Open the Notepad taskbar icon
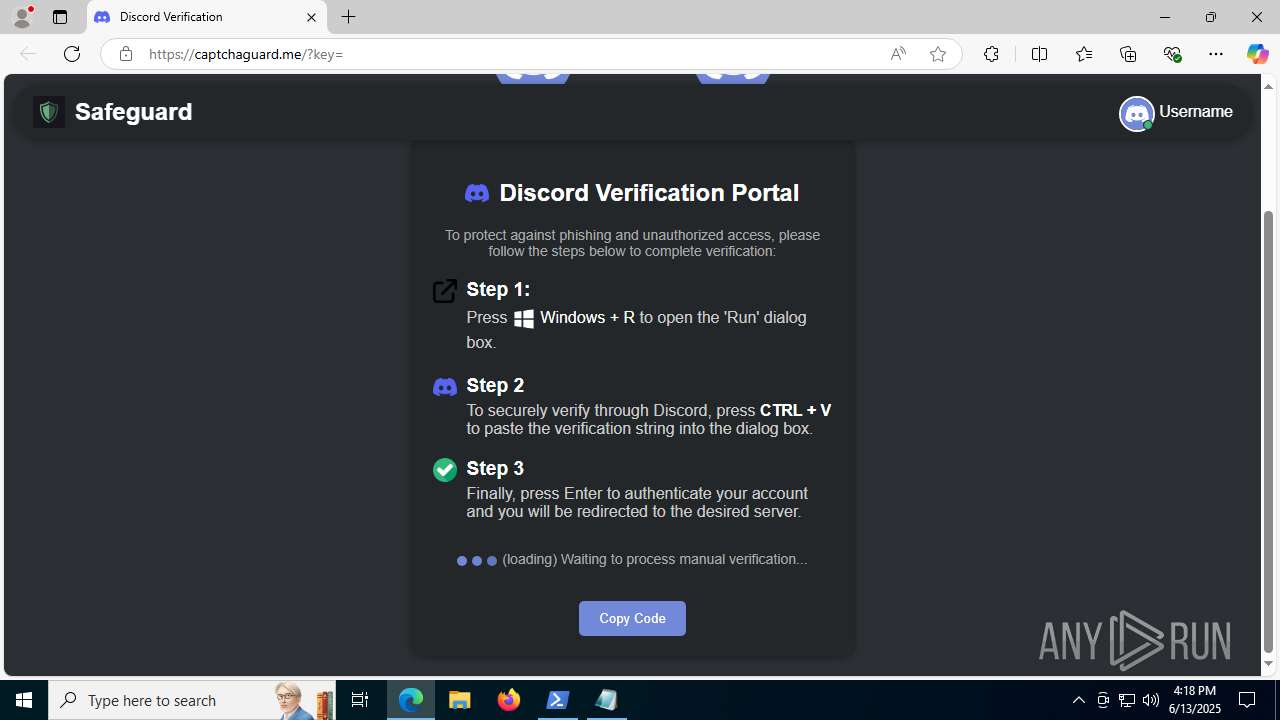The height and width of the screenshot is (720, 1280). pos(607,700)
